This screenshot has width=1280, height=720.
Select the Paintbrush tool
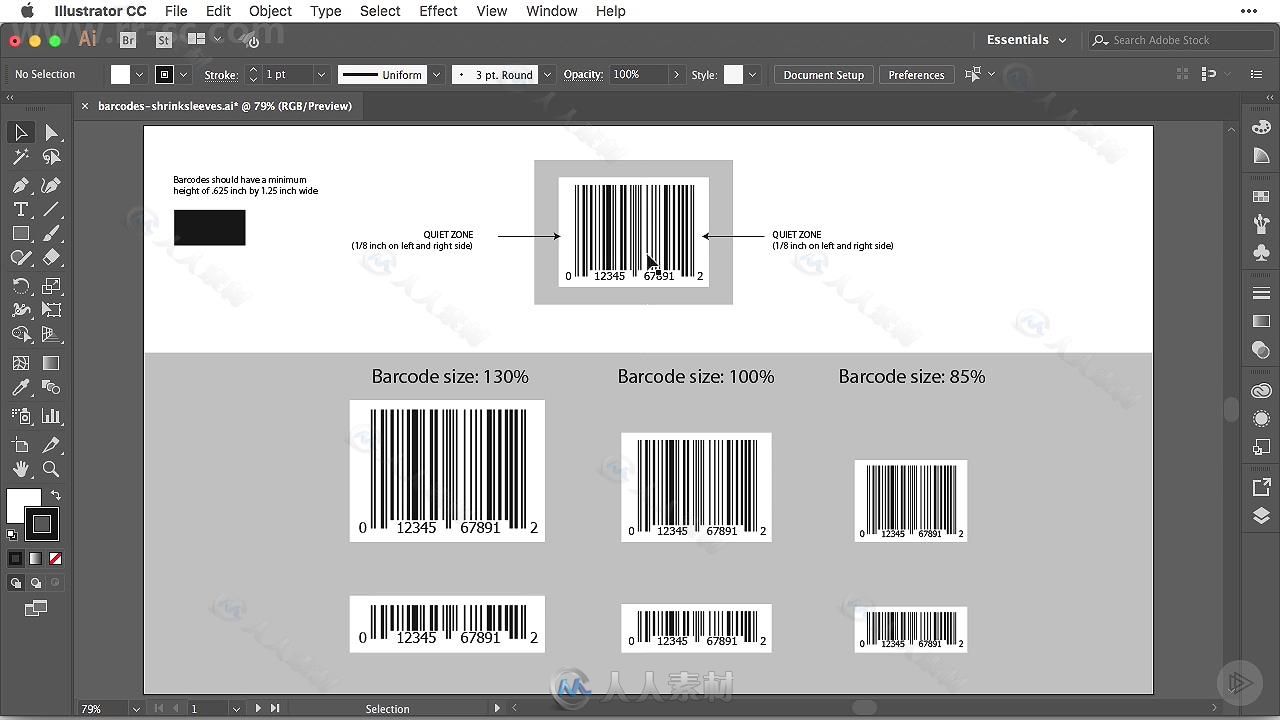[x=52, y=233]
